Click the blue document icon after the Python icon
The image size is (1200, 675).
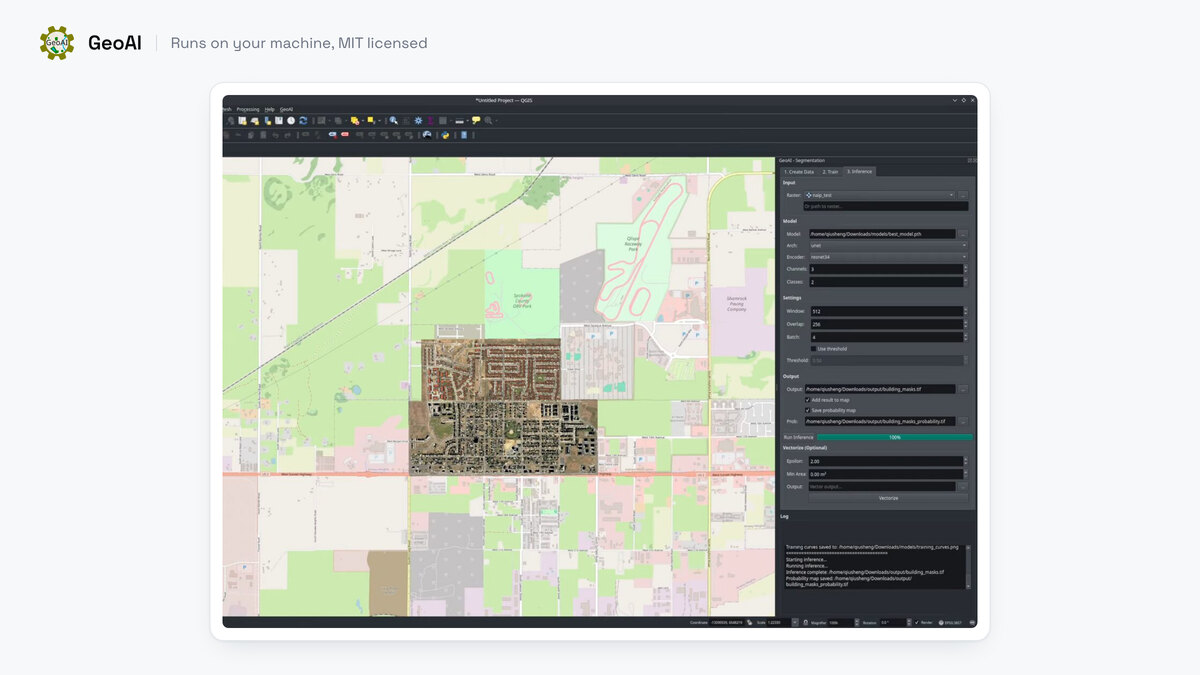click(x=463, y=135)
